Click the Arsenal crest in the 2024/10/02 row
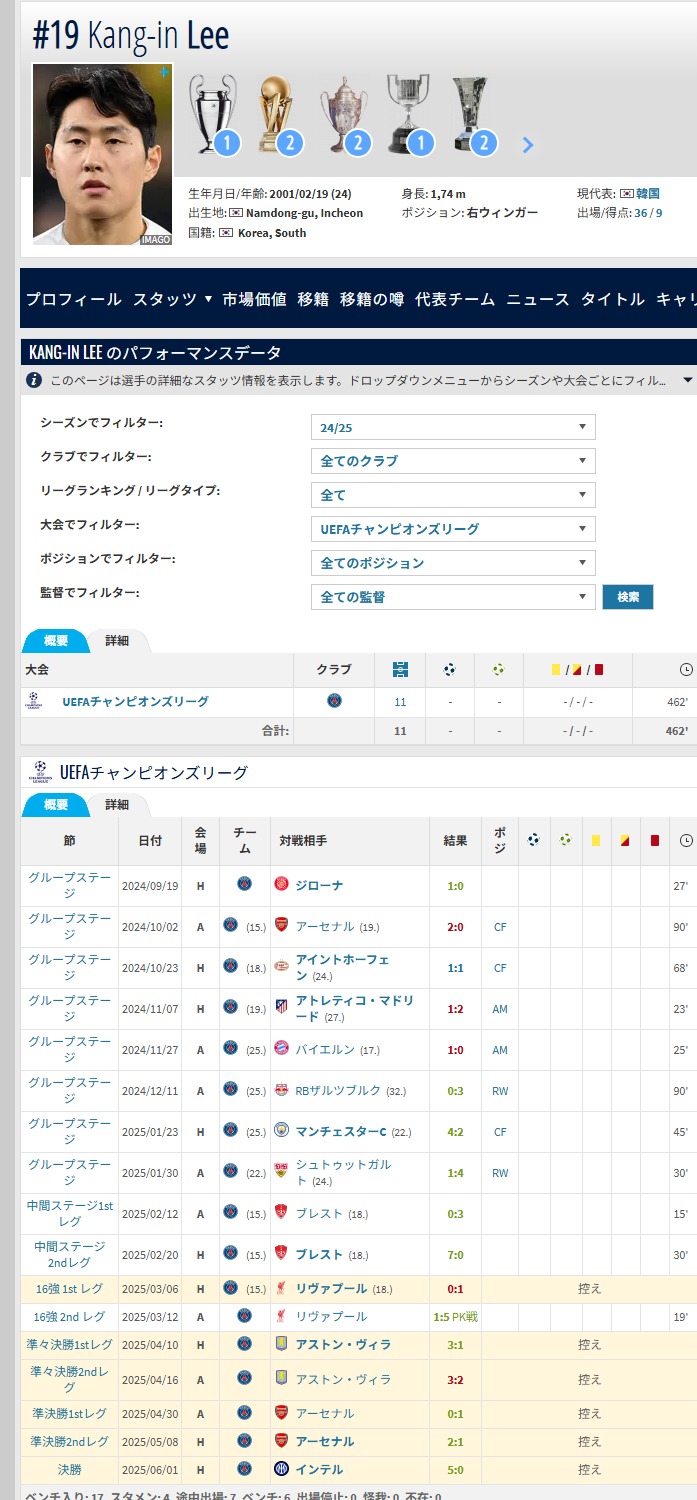Viewport: 697px width, 1500px height. 282,925
